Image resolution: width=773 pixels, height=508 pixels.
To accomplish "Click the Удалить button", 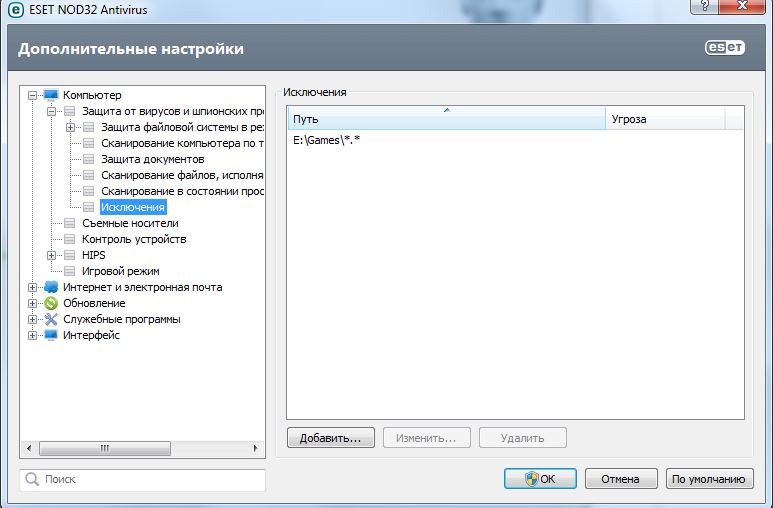I will tap(523, 438).
